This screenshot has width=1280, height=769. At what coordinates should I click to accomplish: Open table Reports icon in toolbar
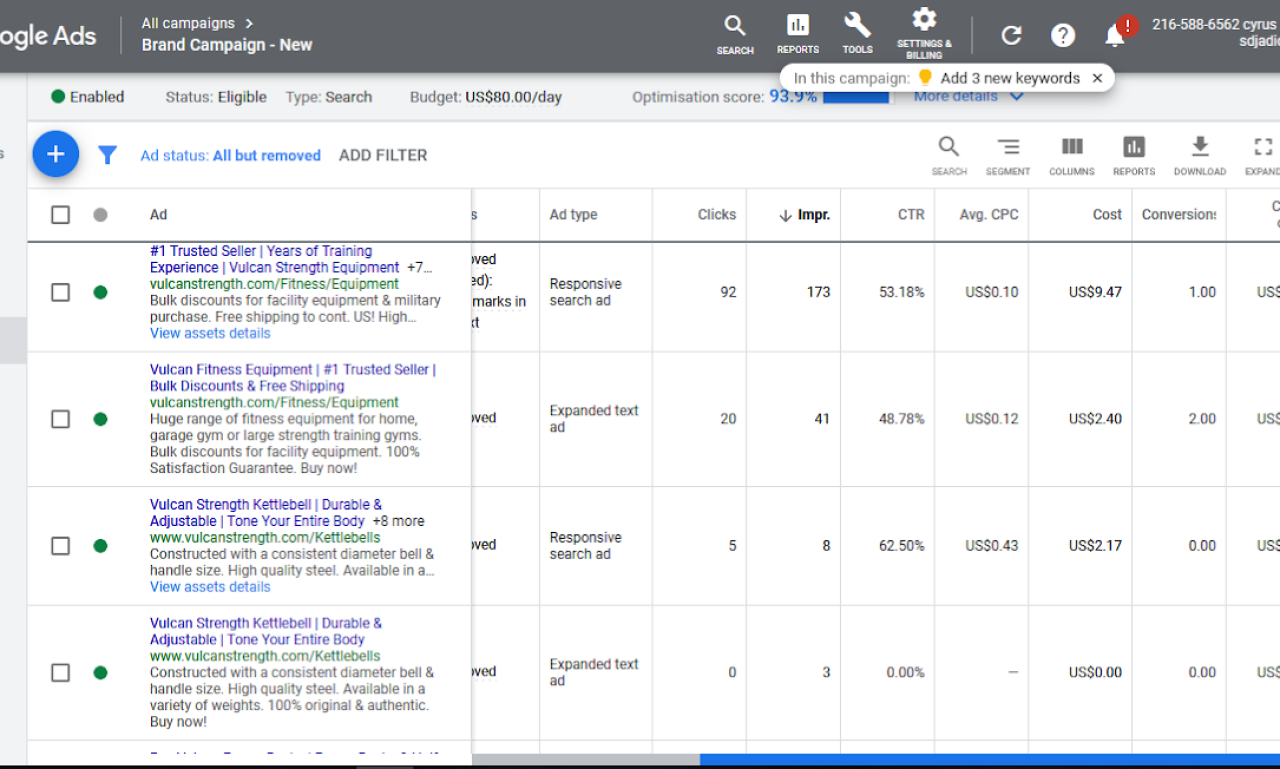(1134, 156)
